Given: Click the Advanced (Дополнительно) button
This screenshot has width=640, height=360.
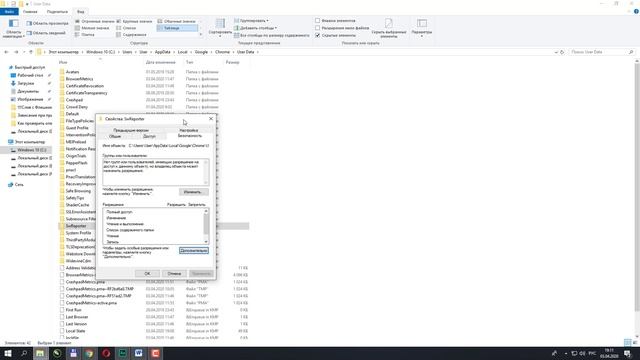Looking at the screenshot, I should point(194,251).
